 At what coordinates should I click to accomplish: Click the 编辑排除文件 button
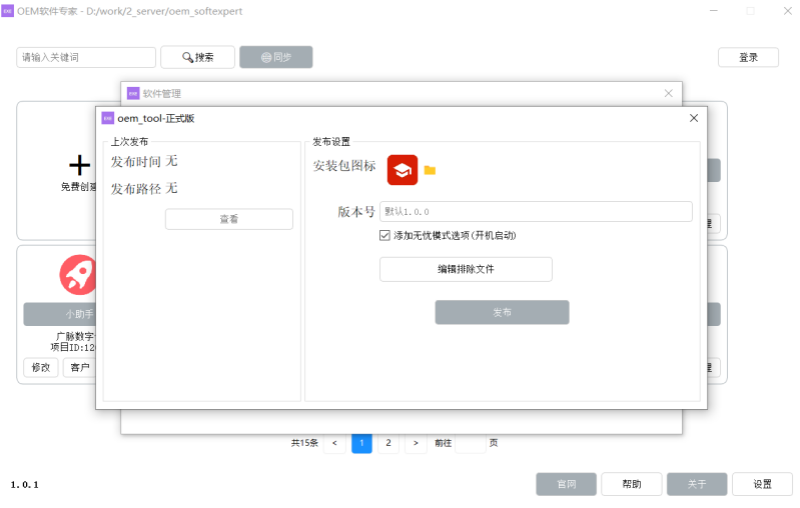466,269
